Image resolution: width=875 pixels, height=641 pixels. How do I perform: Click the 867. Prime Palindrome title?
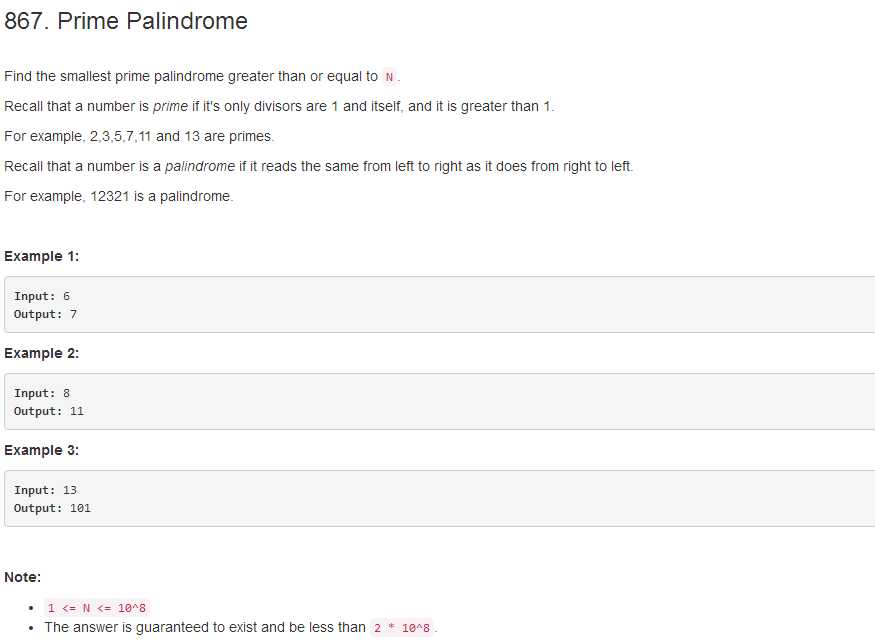(126, 21)
